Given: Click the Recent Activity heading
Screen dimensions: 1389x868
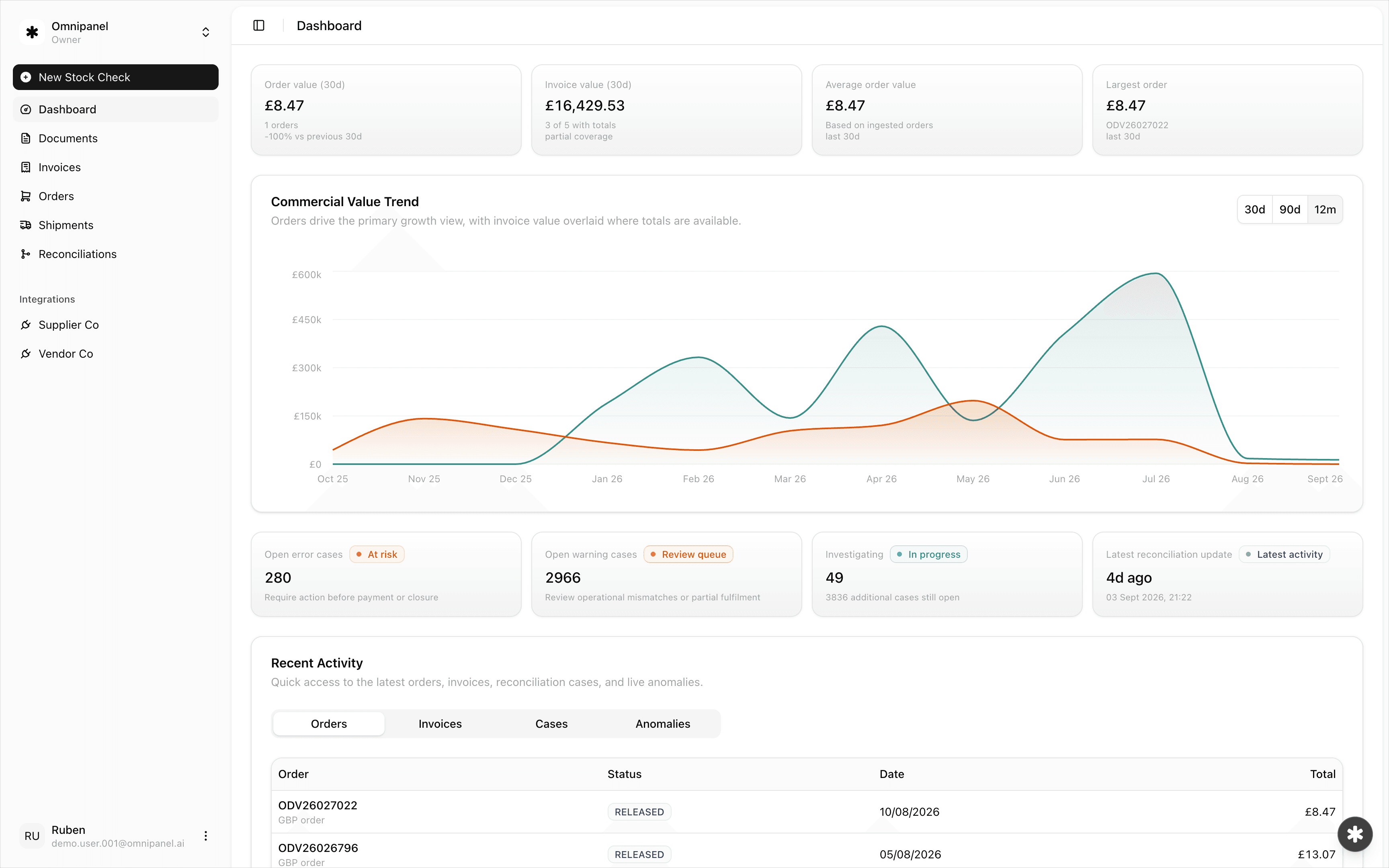Looking at the screenshot, I should pyautogui.click(x=317, y=663).
